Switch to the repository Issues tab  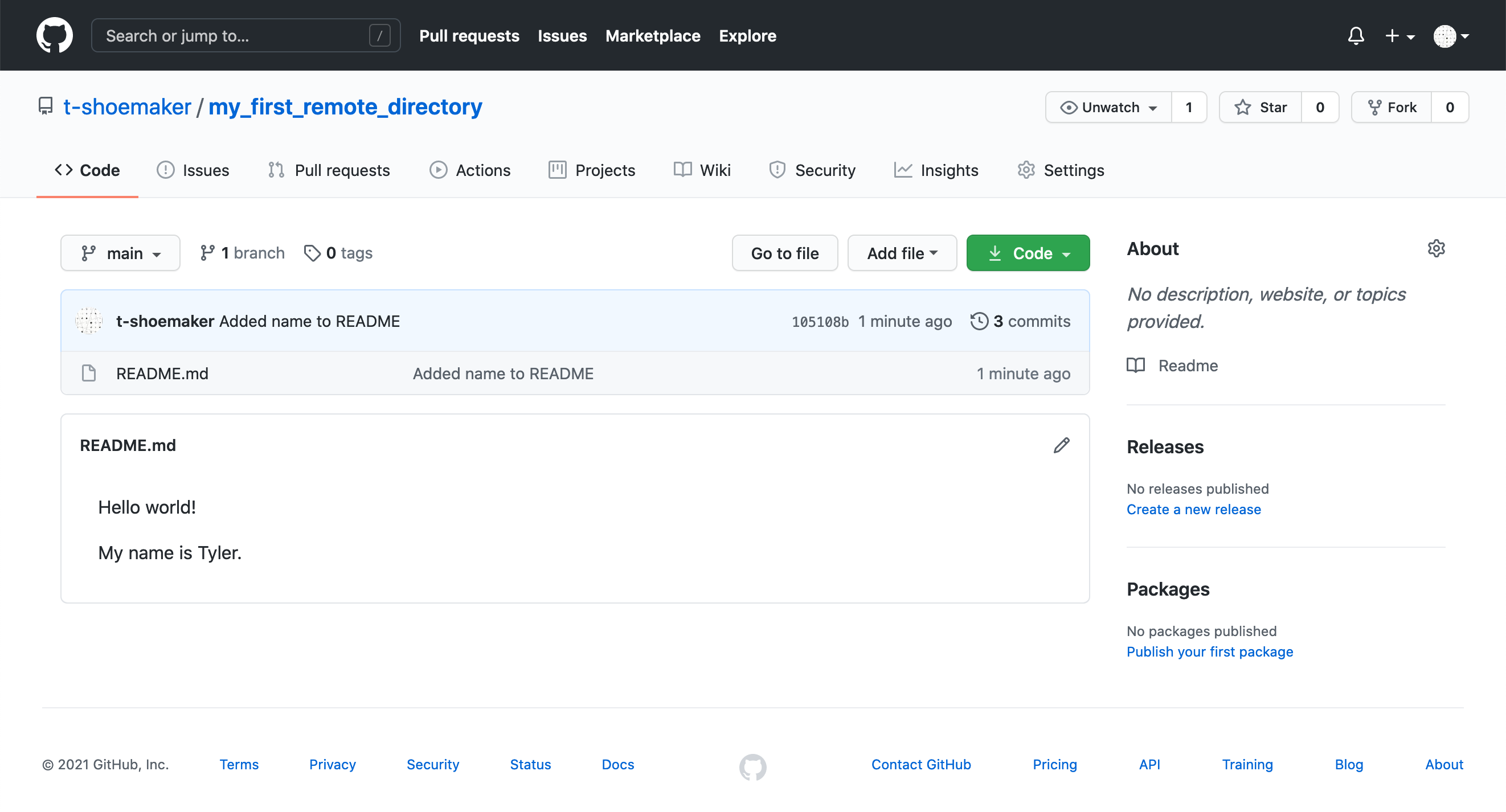pyautogui.click(x=193, y=170)
